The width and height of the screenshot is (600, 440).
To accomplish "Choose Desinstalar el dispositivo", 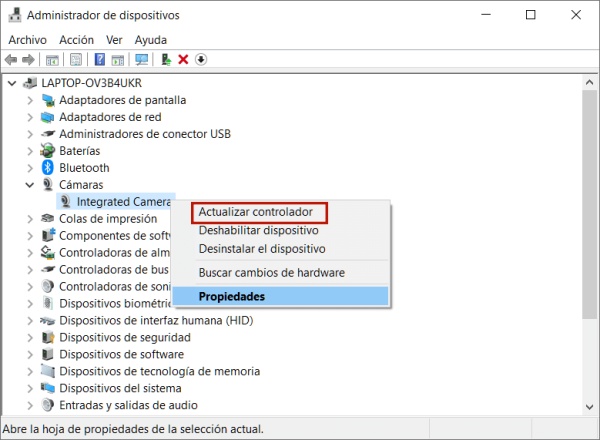I will coord(262,249).
